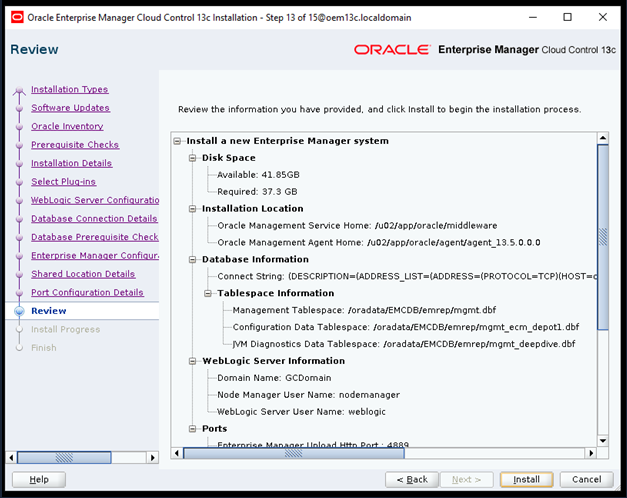Collapse the Database Information section
The height and width of the screenshot is (498, 627).
[193, 260]
